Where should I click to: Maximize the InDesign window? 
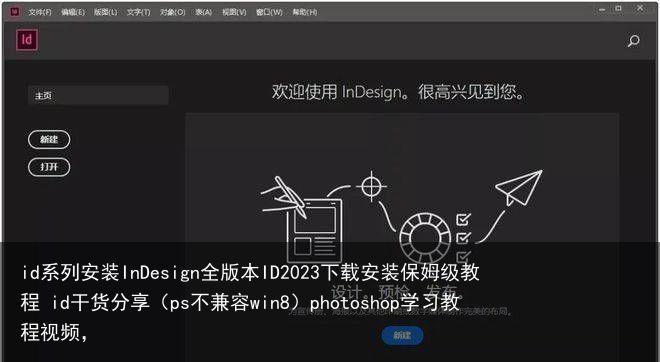pyautogui.click(x=618, y=8)
